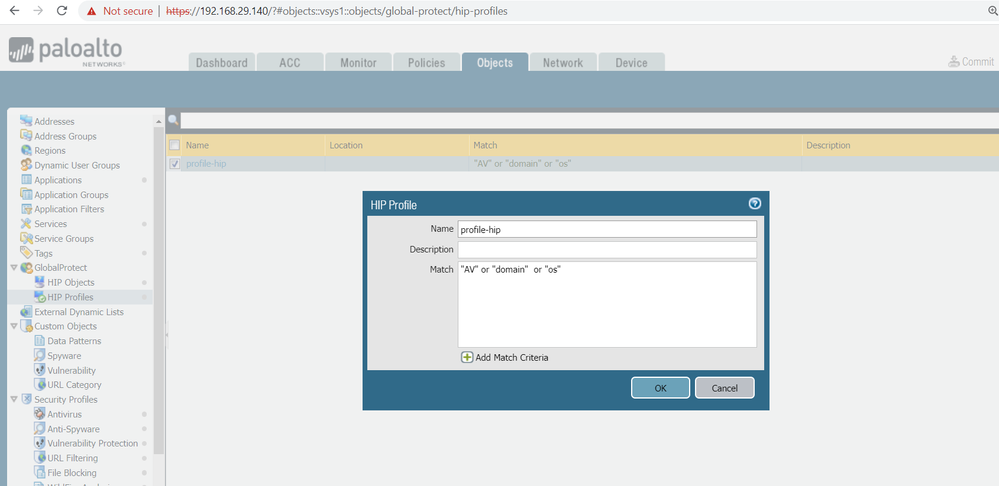
Task: Click the URL Category icon
Action: (x=40, y=385)
